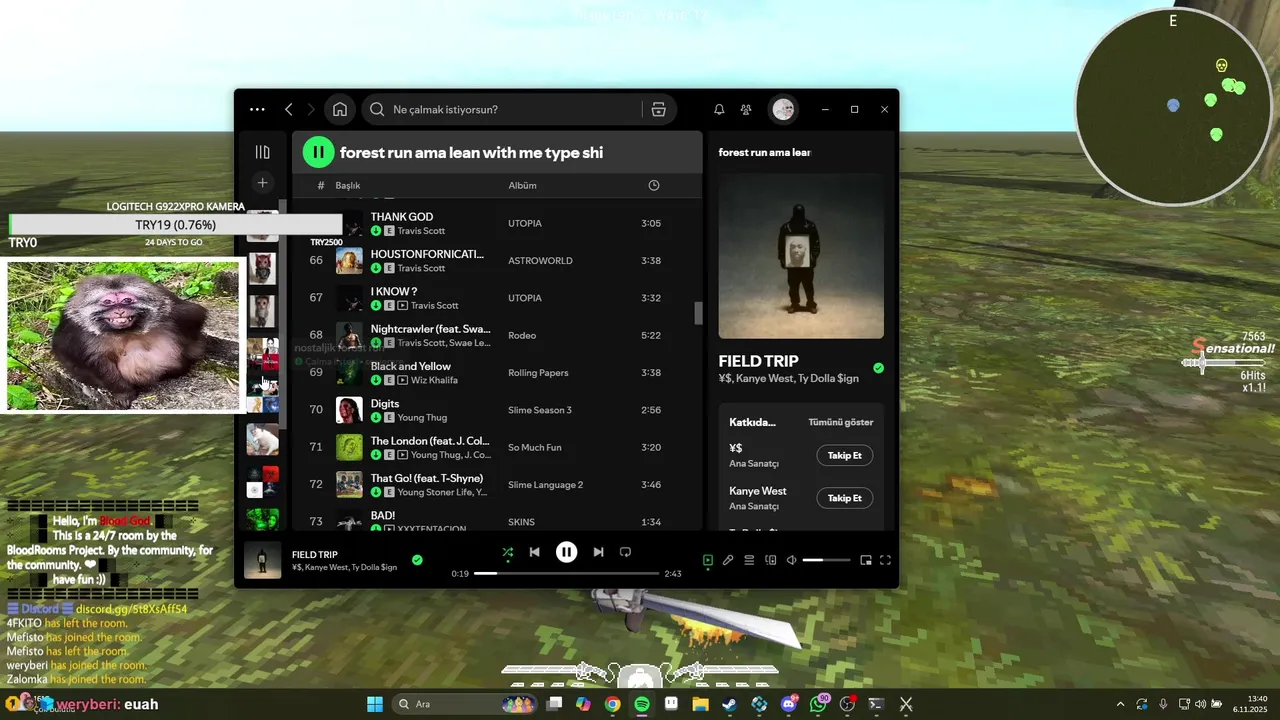Click The London green album cover
1280x720 pixels.
[349, 447]
